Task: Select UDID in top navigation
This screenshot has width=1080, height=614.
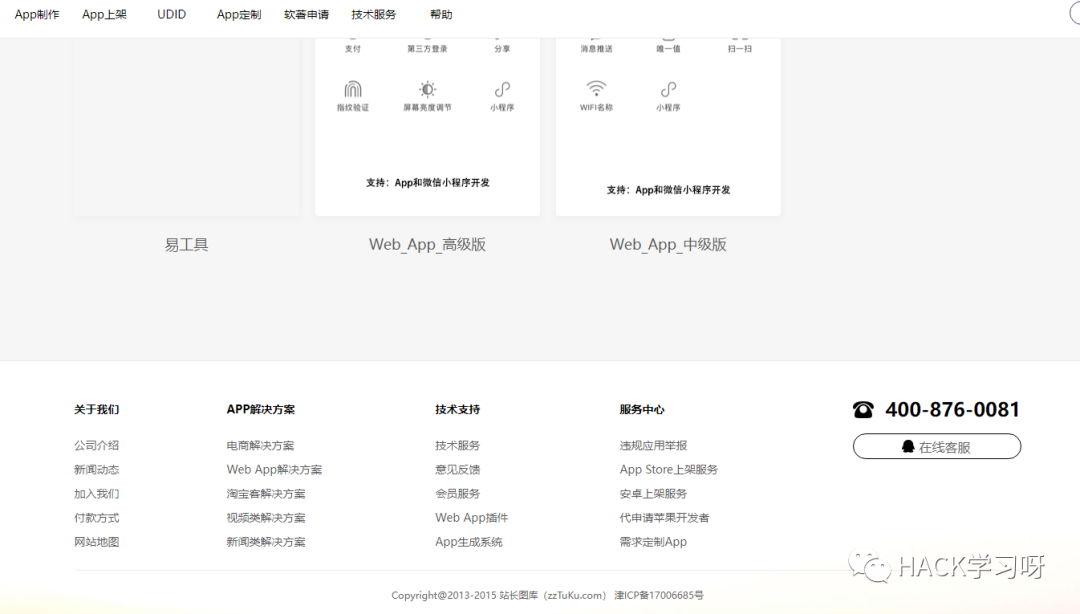Action: point(171,15)
